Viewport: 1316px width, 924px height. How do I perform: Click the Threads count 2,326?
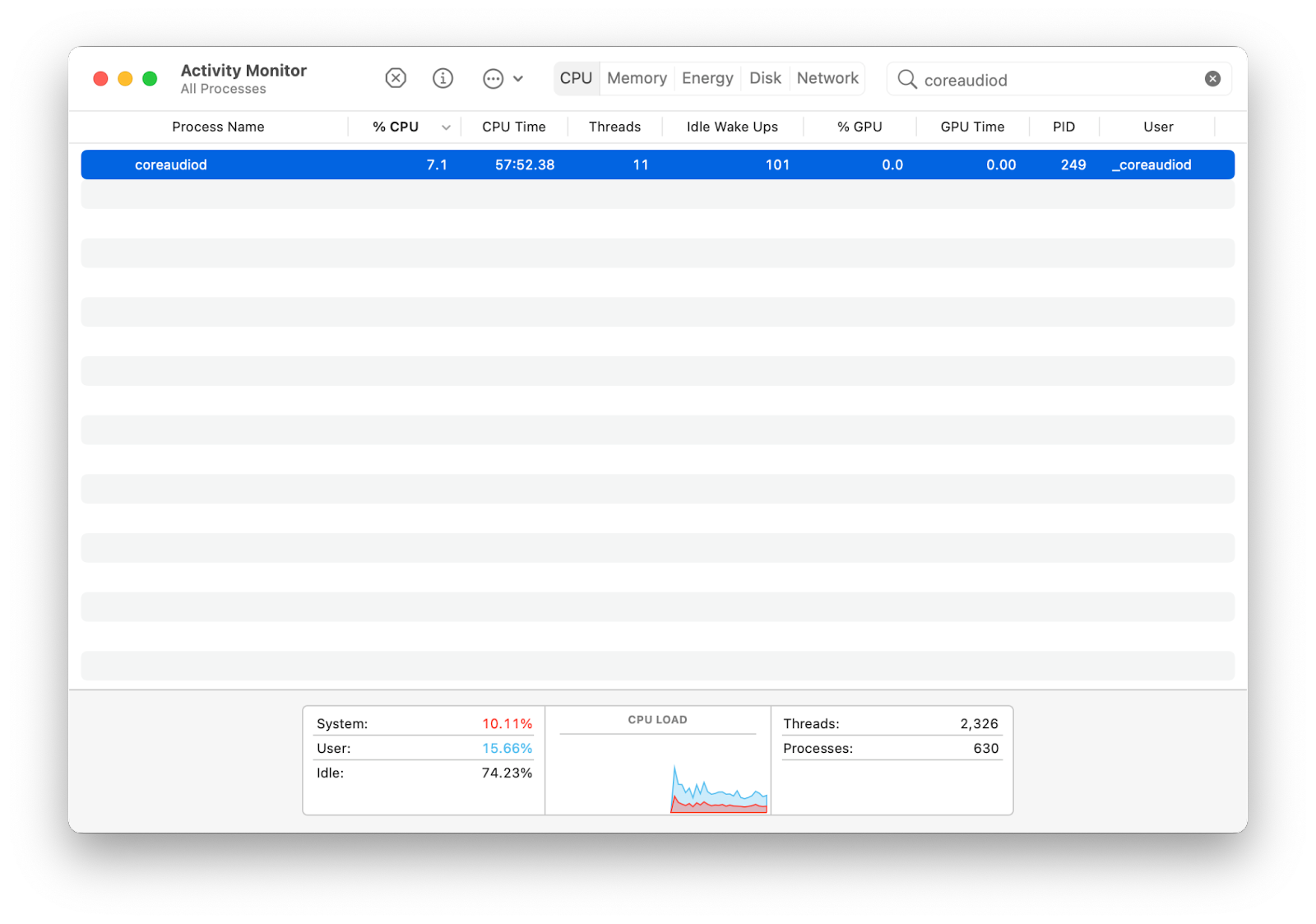click(979, 723)
